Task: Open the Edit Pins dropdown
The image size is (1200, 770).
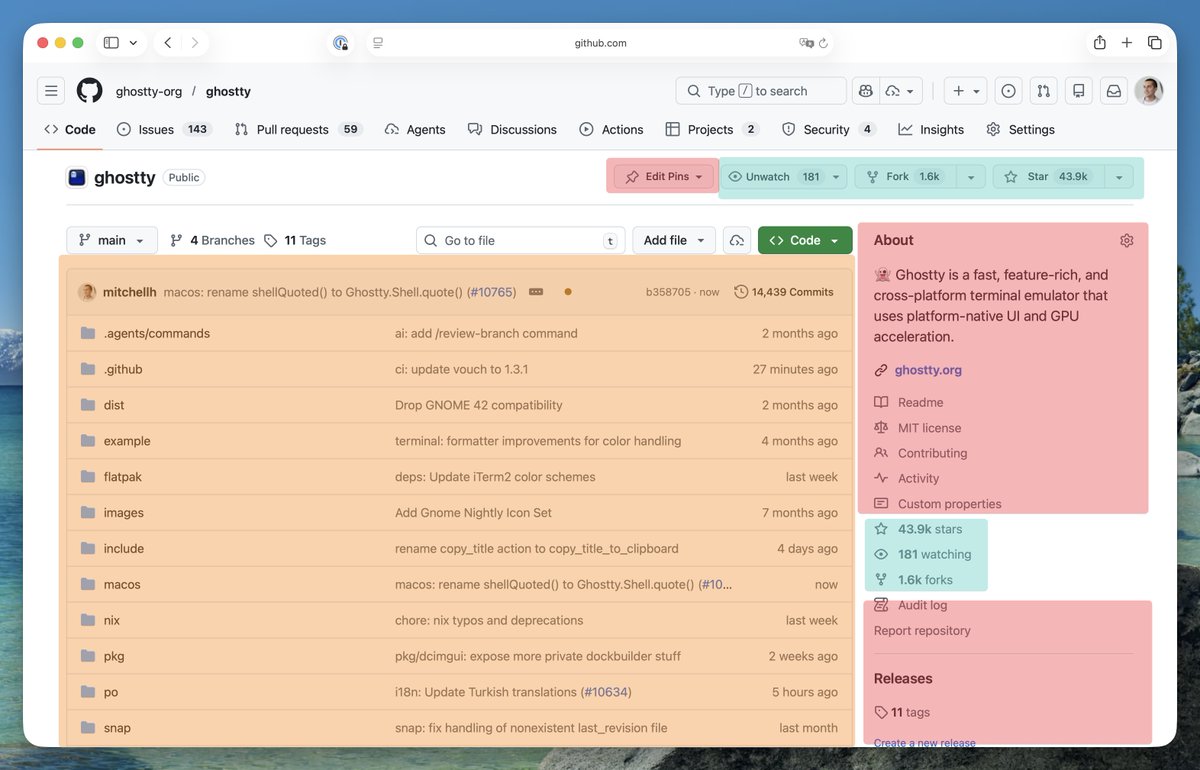Action: point(664,177)
